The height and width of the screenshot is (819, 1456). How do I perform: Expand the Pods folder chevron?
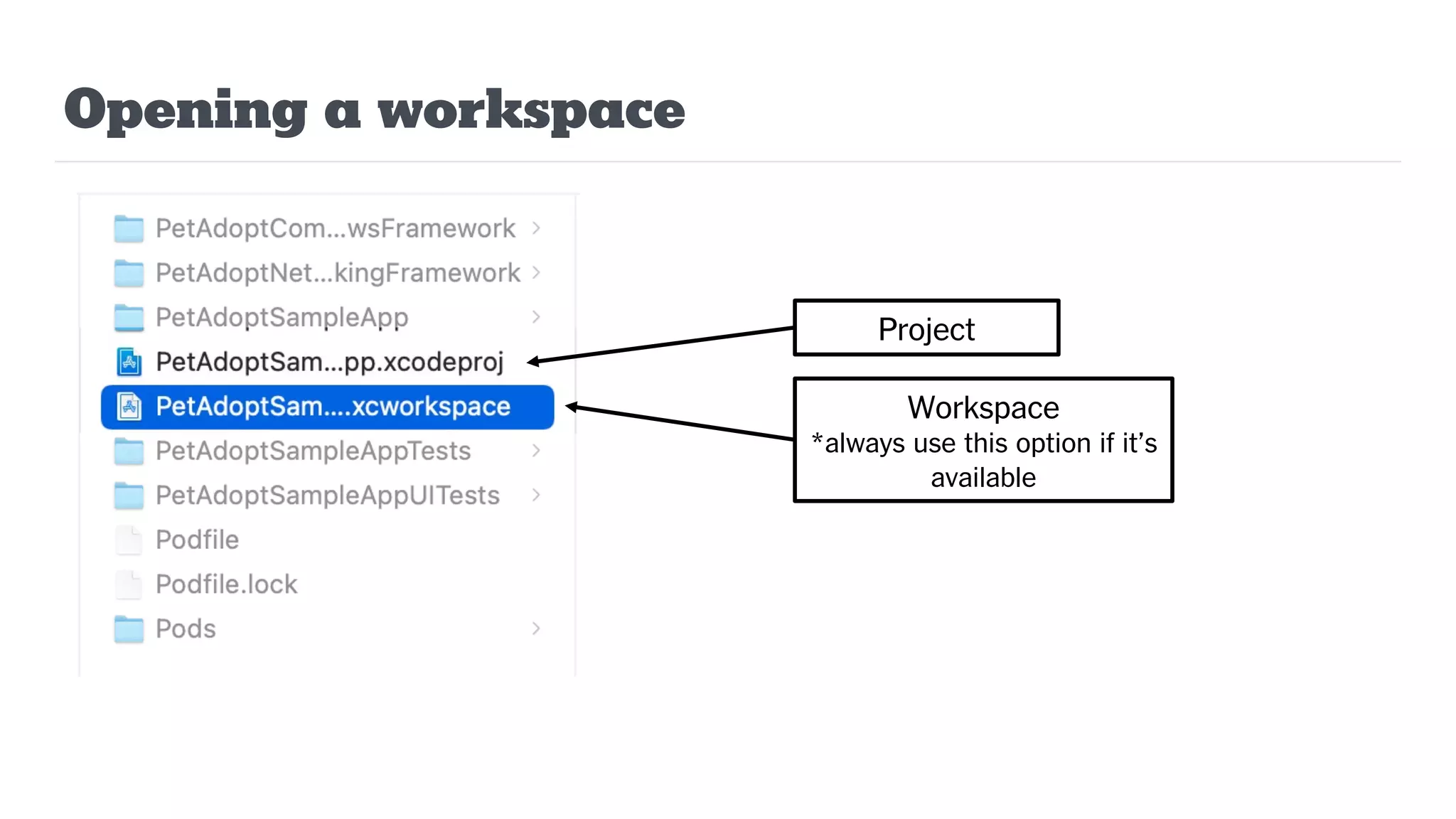coord(536,628)
